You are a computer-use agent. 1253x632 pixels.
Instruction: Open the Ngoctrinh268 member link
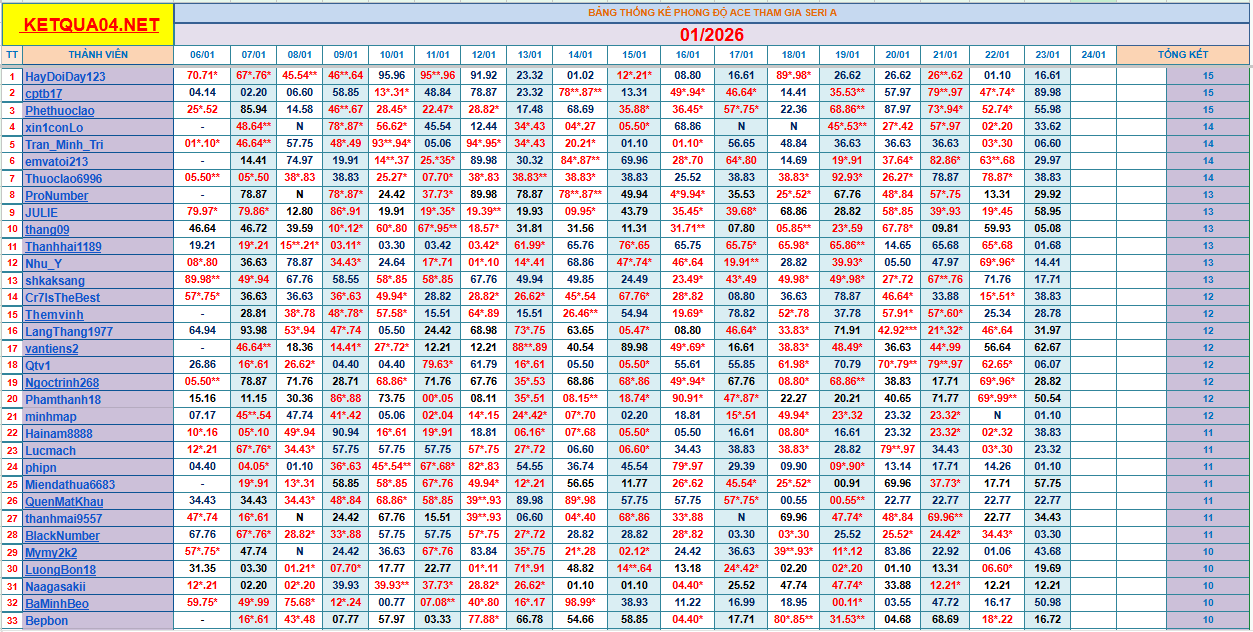pos(62,383)
